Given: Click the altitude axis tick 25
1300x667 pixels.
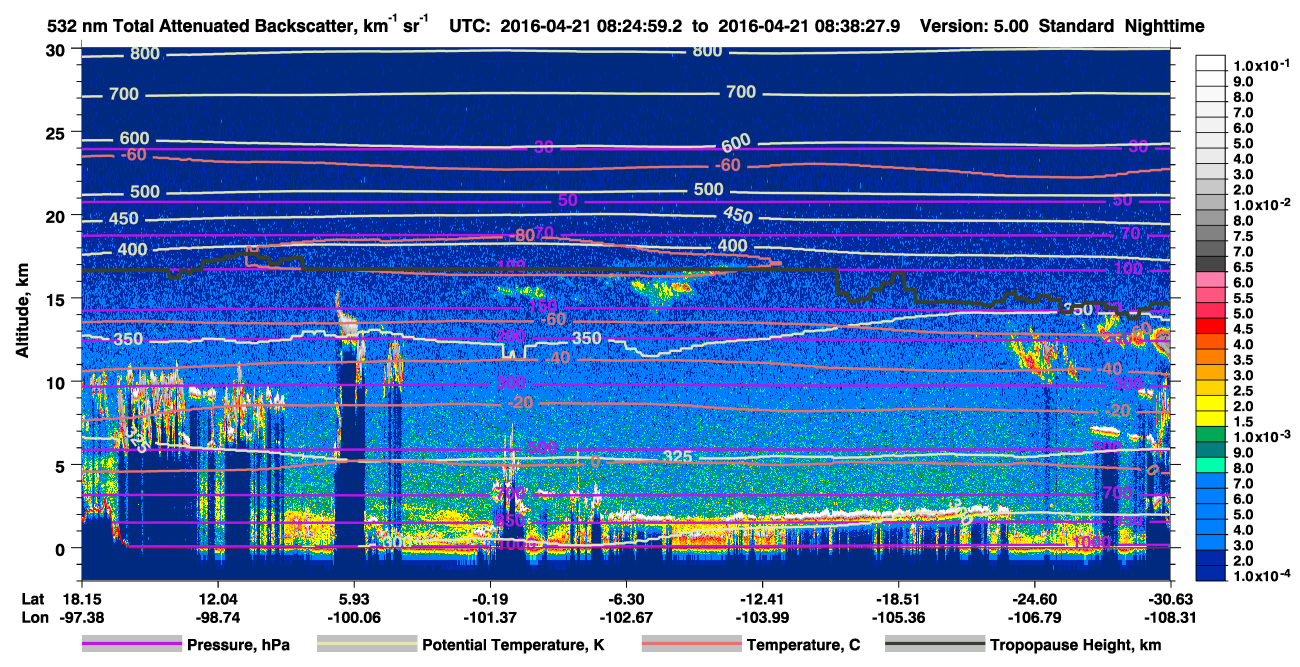Looking at the screenshot, I should point(56,132).
